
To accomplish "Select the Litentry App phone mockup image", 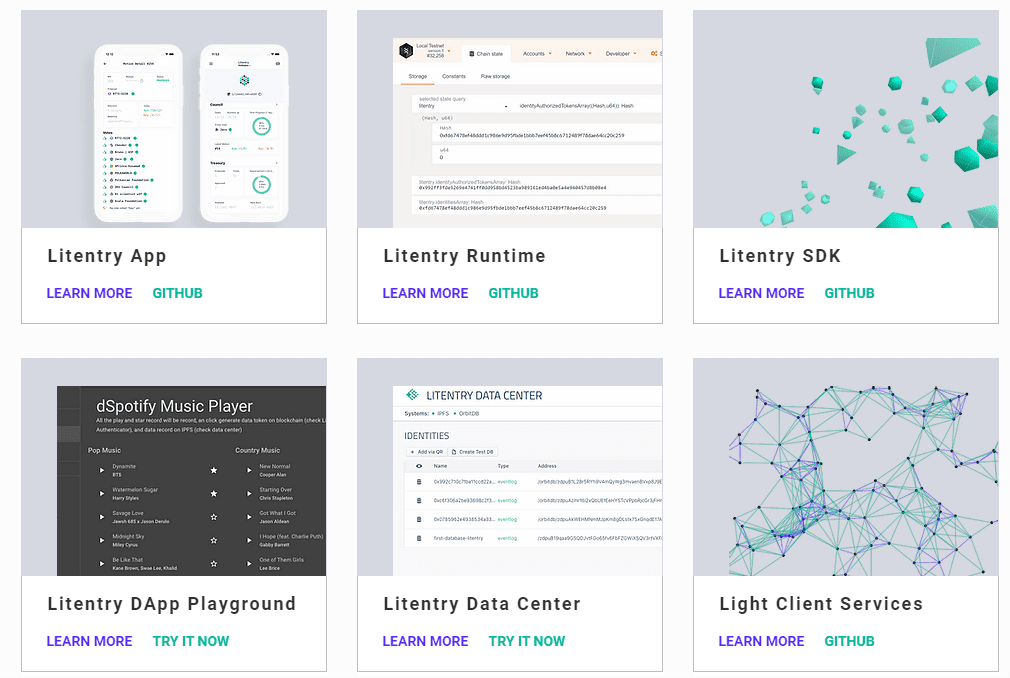I will tap(174, 118).
